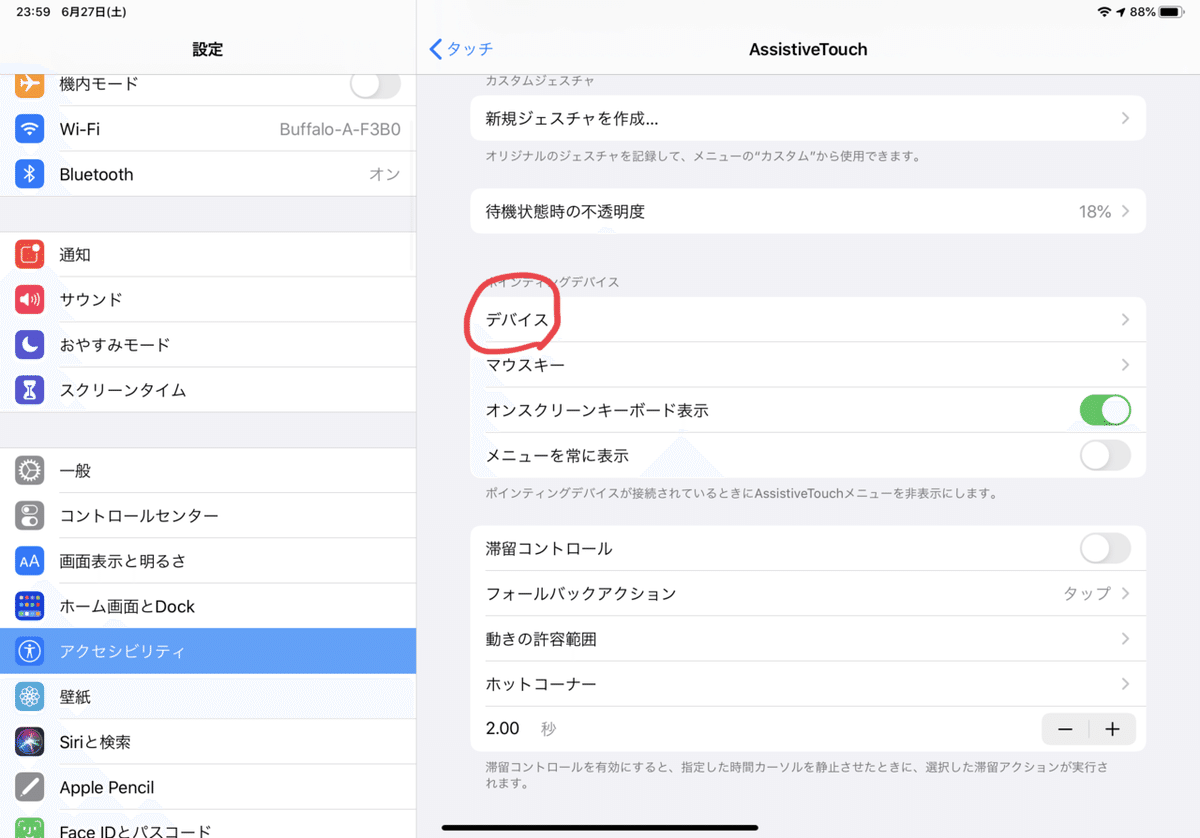Click the Bluetooth icon in settings sidebar
Screen dimensions: 1200x838
[29, 174]
